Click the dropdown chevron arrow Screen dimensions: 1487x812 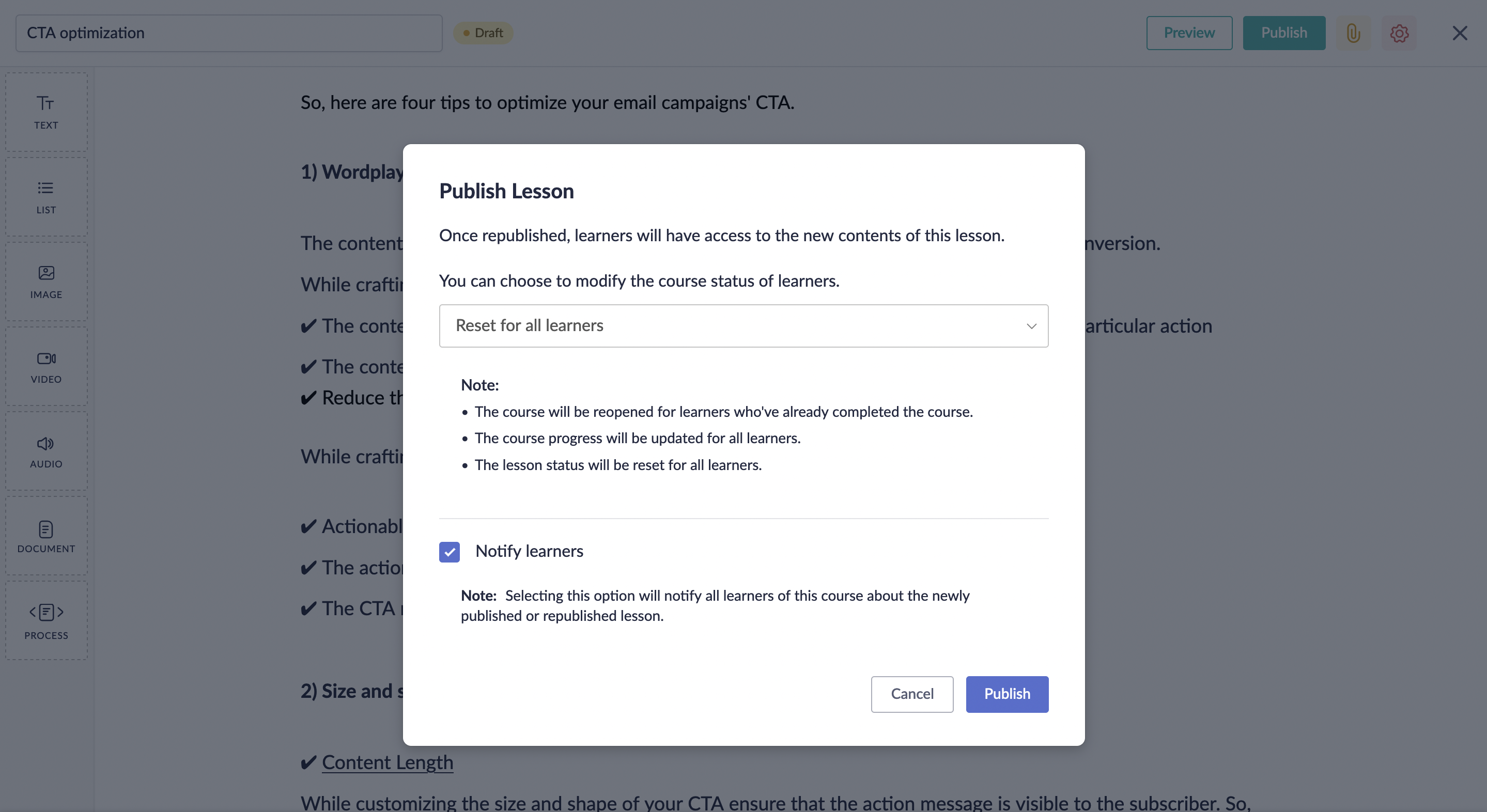(x=1031, y=326)
